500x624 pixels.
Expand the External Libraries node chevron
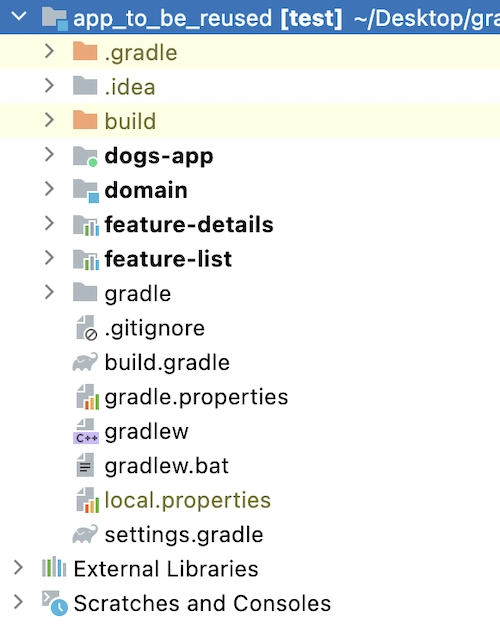pyautogui.click(x=18, y=568)
